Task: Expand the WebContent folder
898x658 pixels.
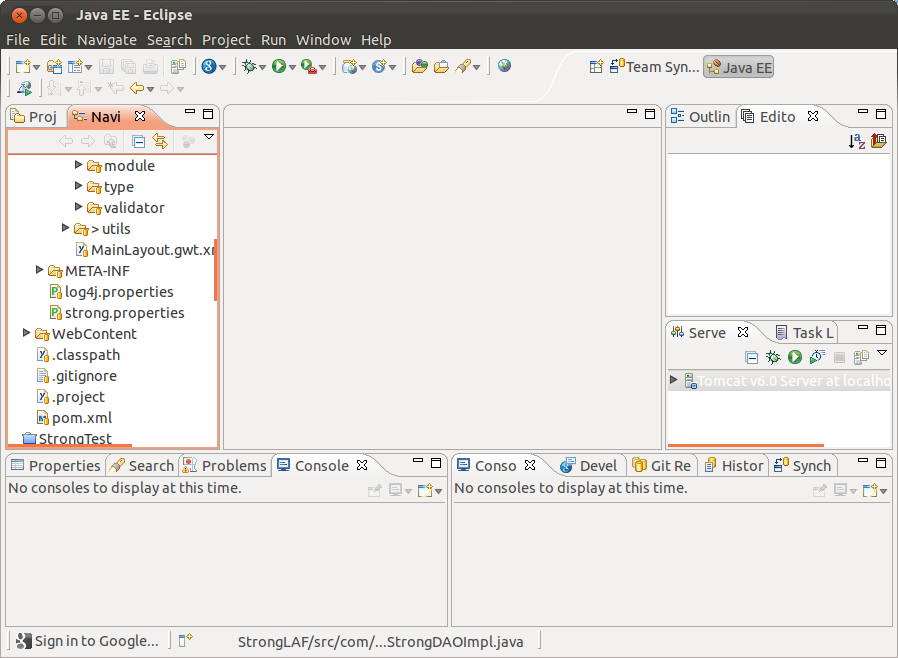Action: coord(27,333)
